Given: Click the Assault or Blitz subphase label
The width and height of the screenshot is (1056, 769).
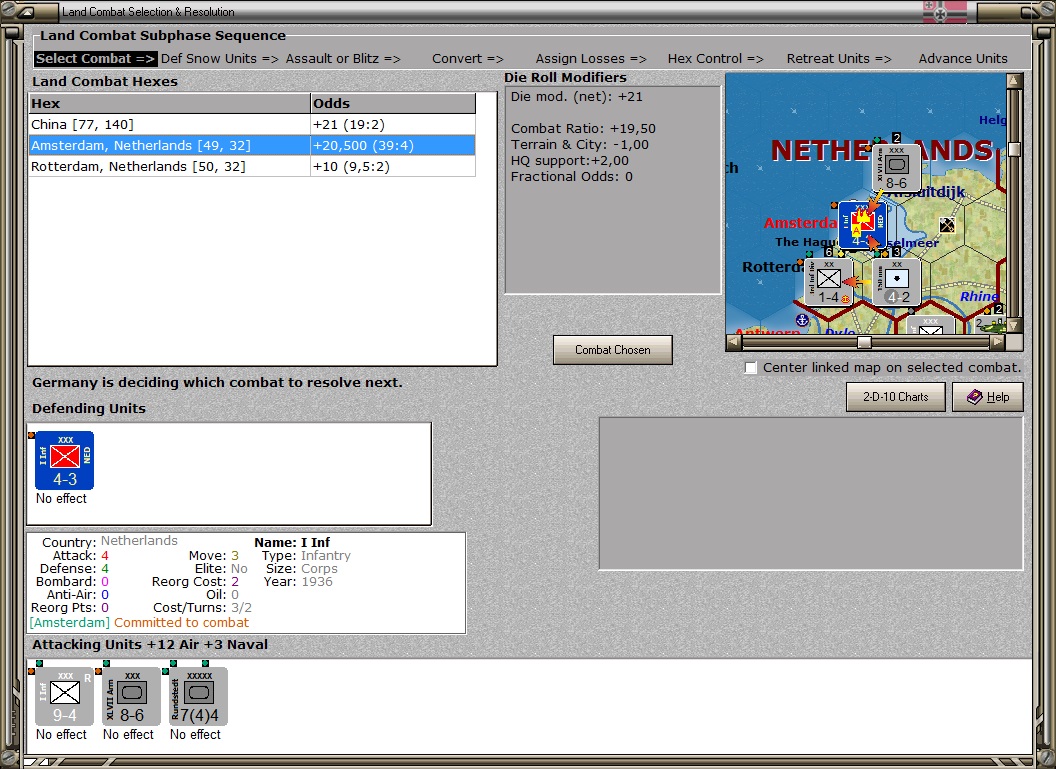Looking at the screenshot, I should tap(343, 59).
